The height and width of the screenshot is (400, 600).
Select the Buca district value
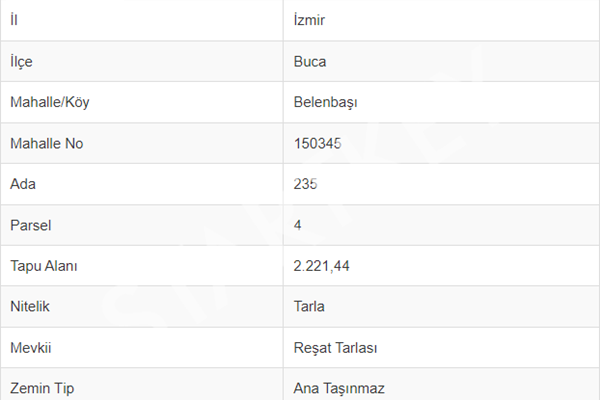310,62
